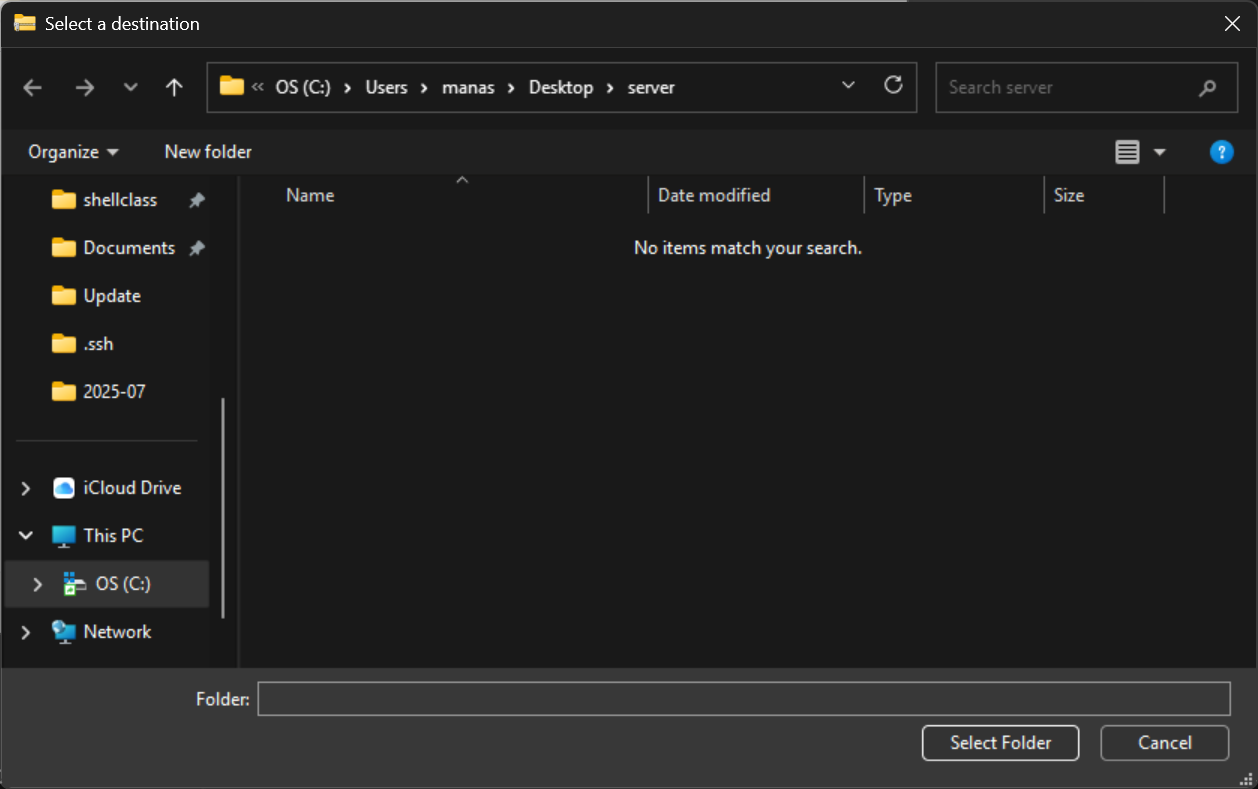Image resolution: width=1258 pixels, height=789 pixels.
Task: Select the Update folder in sidebar
Action: [x=112, y=296]
